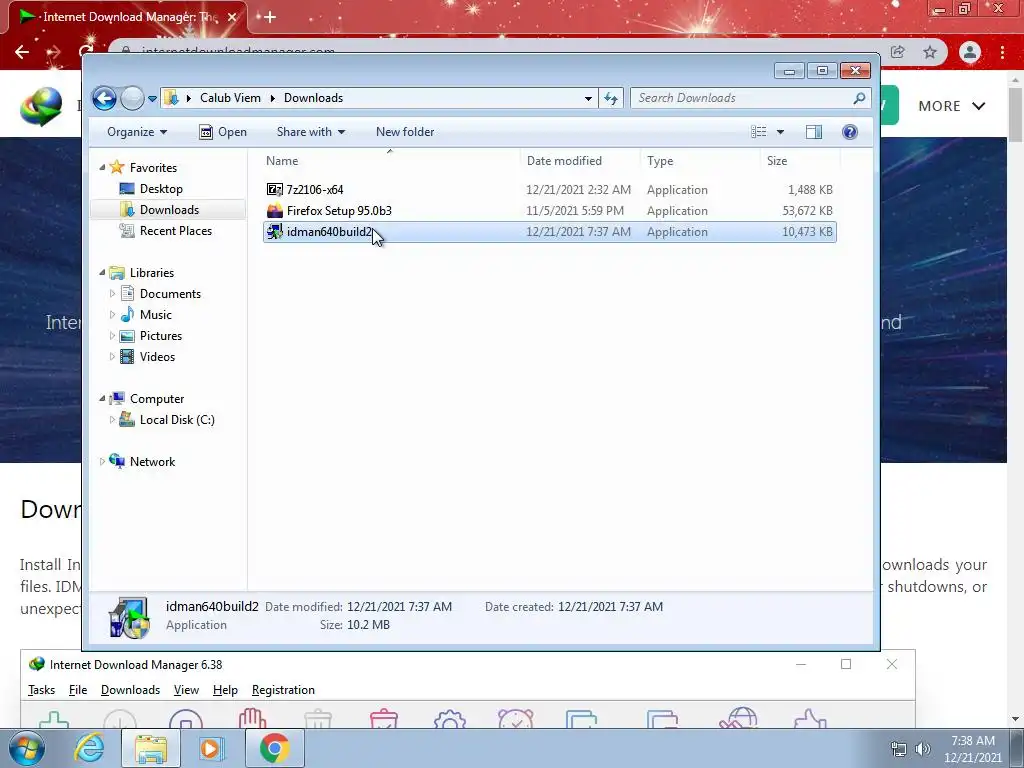The image size is (1024, 768).
Task: Open Chrome's three-dot menu
Action: point(1002,52)
